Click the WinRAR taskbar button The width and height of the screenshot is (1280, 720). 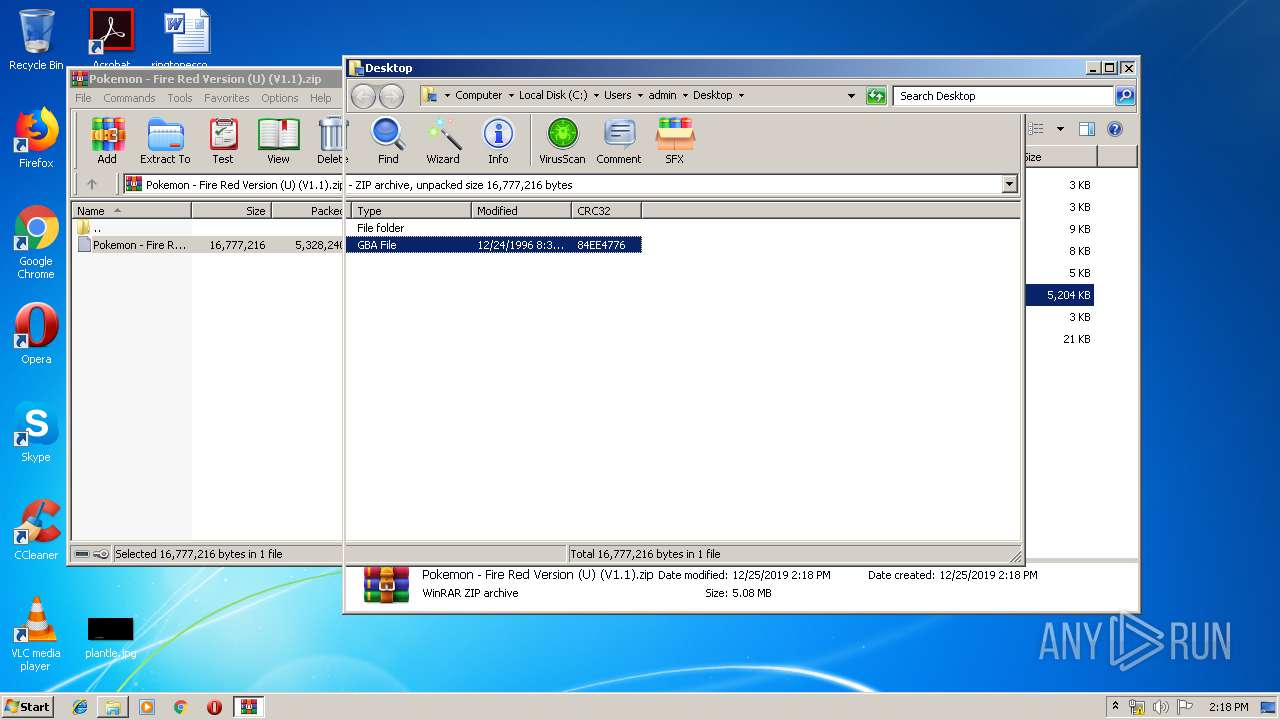click(249, 707)
